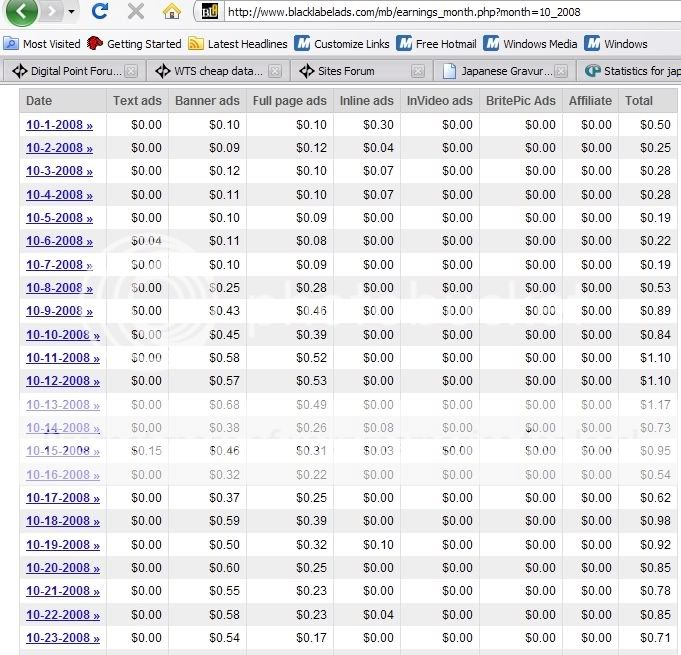This screenshot has height=655, width=681.
Task: Click the Forward navigation arrow
Action: pyautogui.click(x=52, y=11)
